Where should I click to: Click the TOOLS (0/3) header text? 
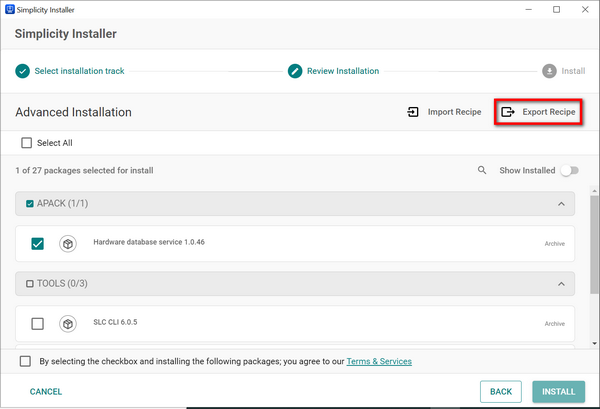click(x=62, y=284)
